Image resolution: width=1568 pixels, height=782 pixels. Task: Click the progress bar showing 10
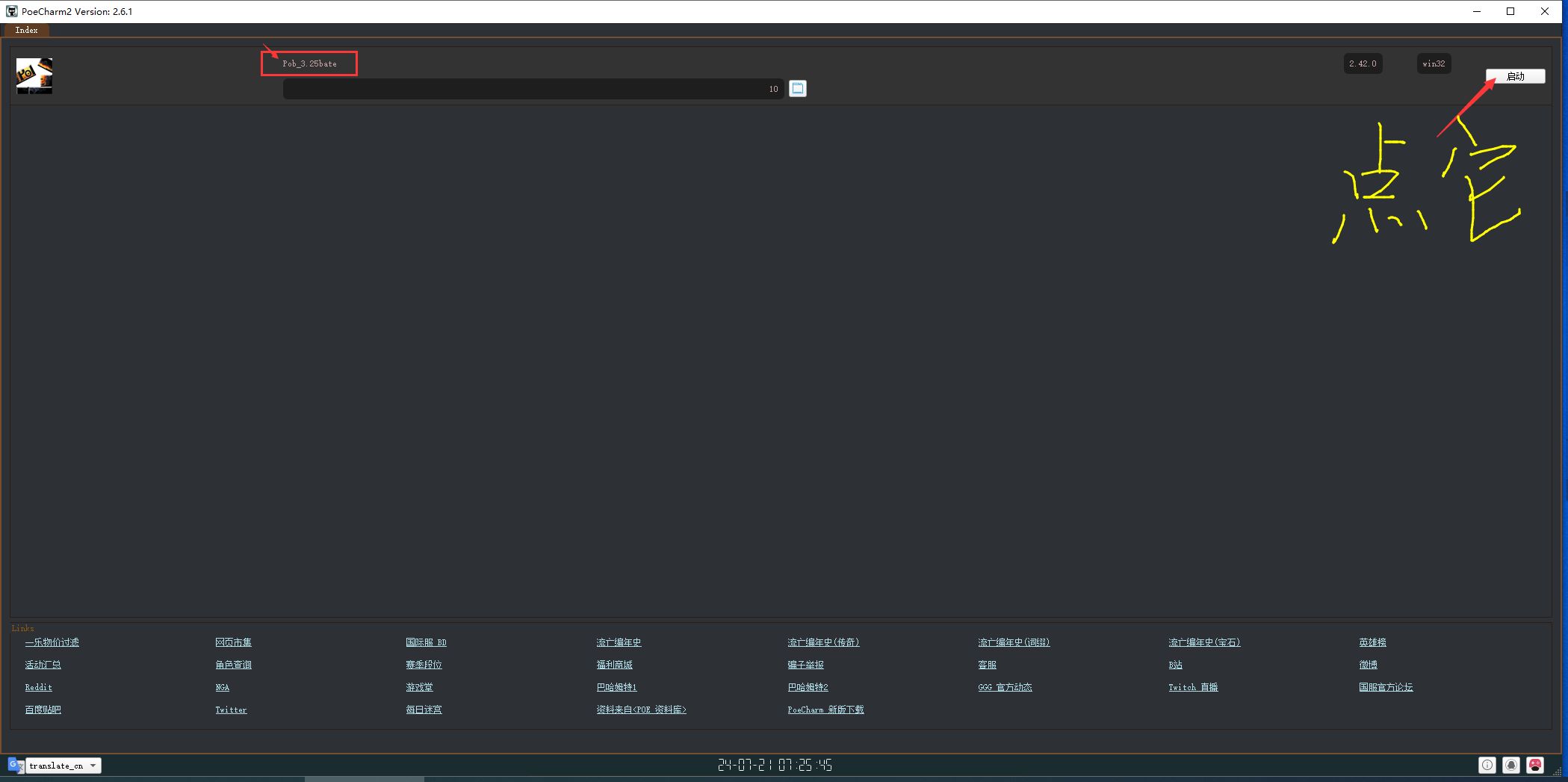[533, 89]
